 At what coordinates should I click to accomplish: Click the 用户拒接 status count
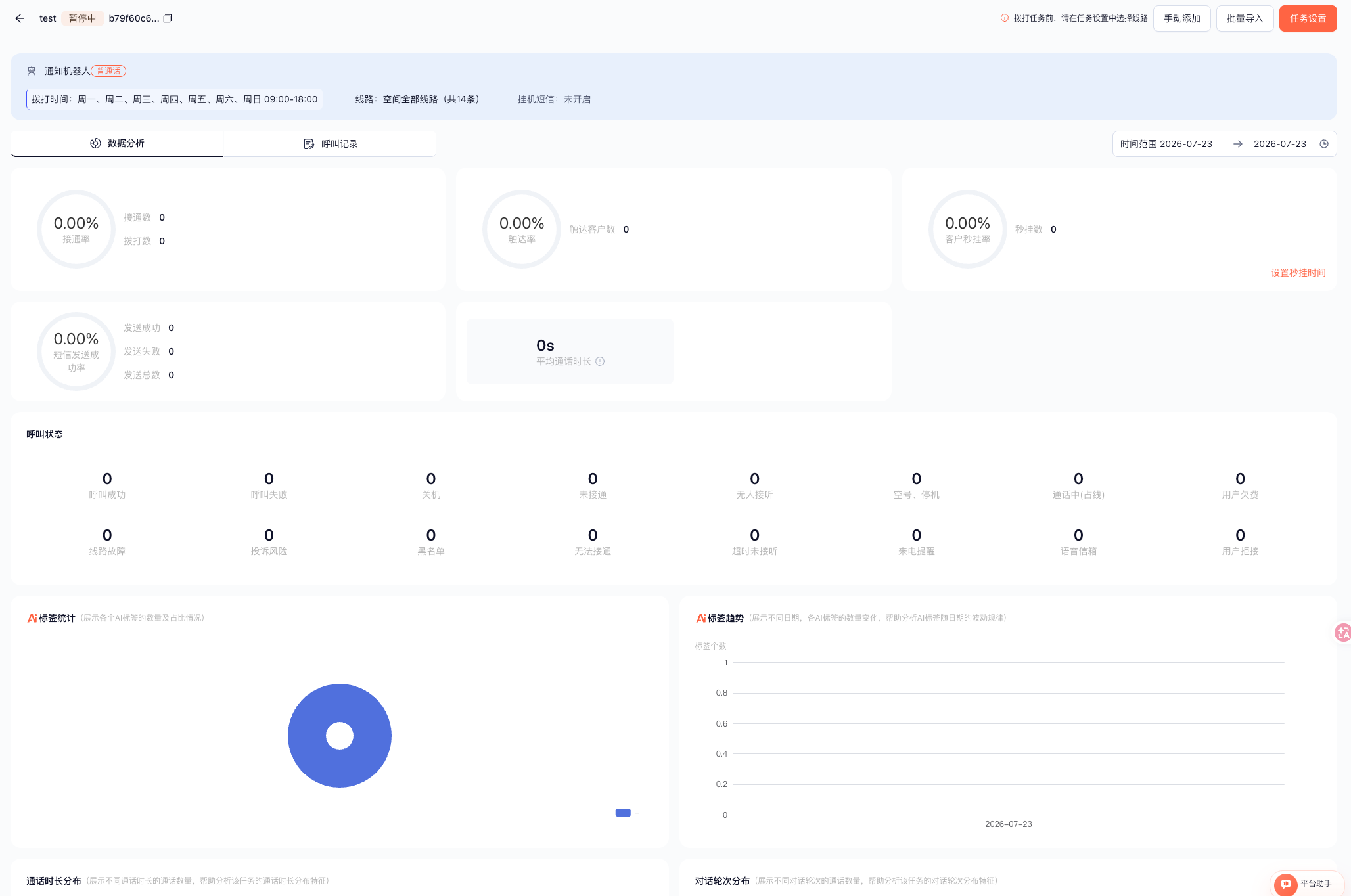pos(1240,535)
